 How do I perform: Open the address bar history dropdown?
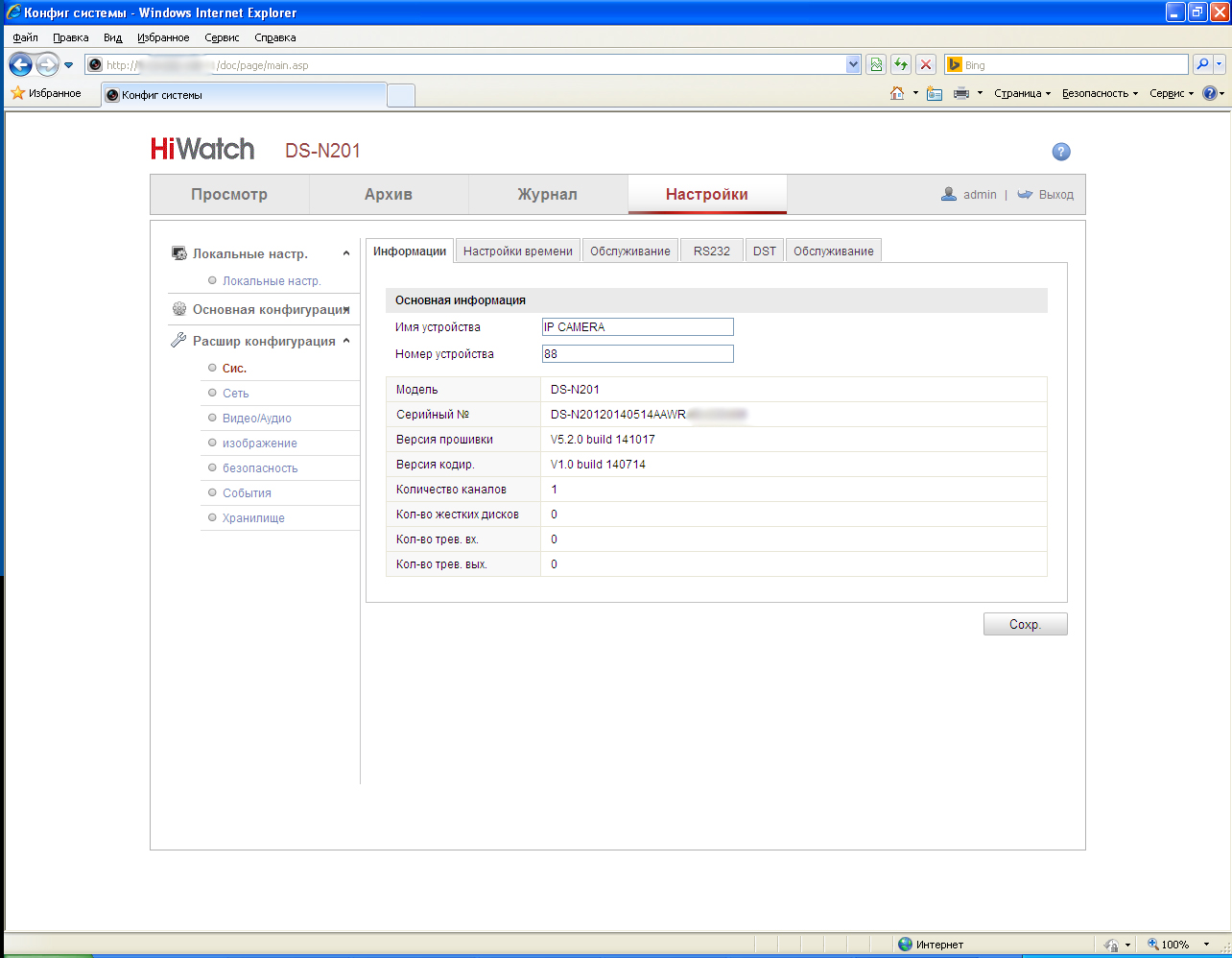pyautogui.click(x=853, y=65)
